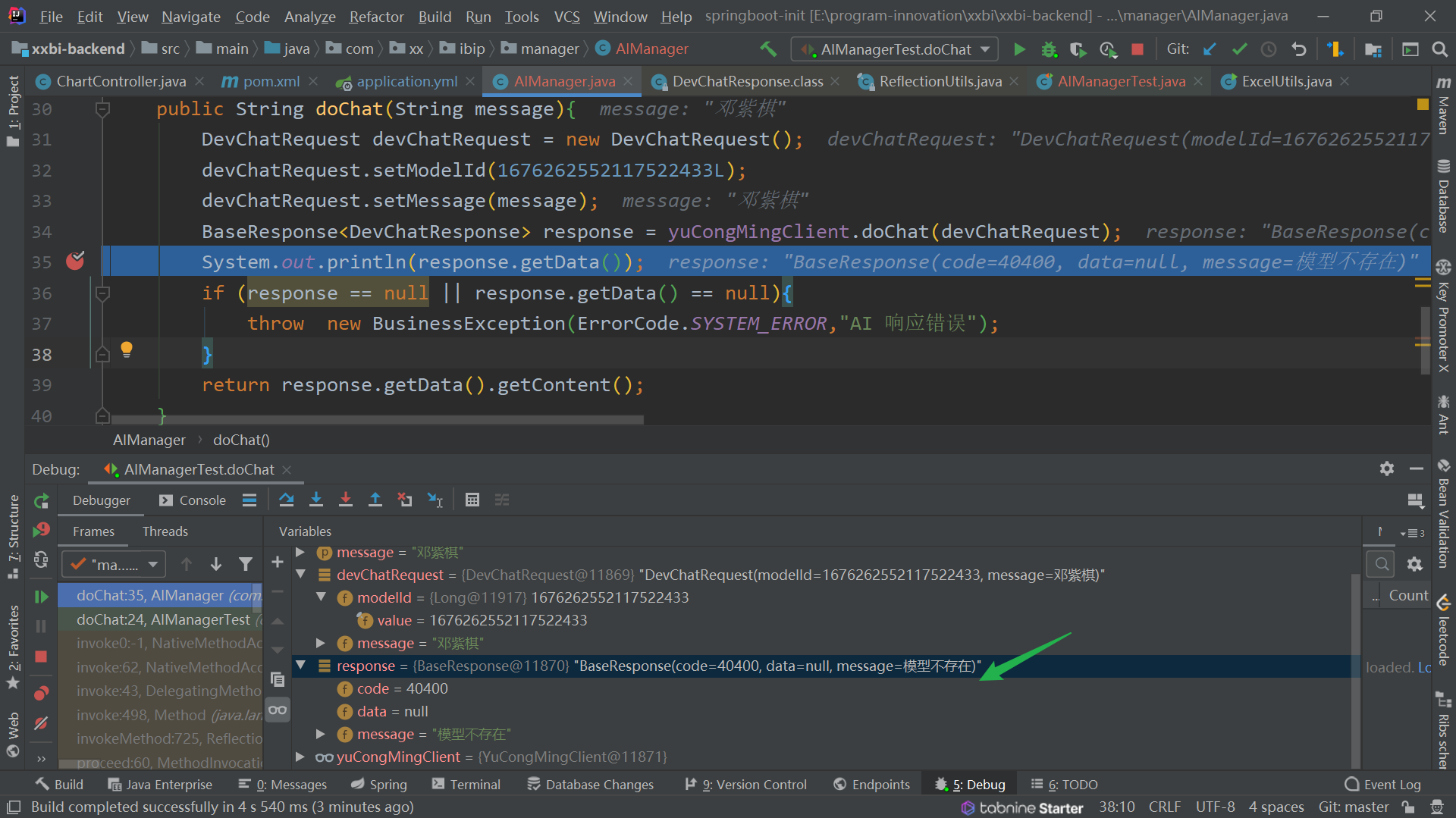This screenshot has width=1456, height=818.
Task: Click the Step Into blue arrow icon
Action: click(316, 499)
